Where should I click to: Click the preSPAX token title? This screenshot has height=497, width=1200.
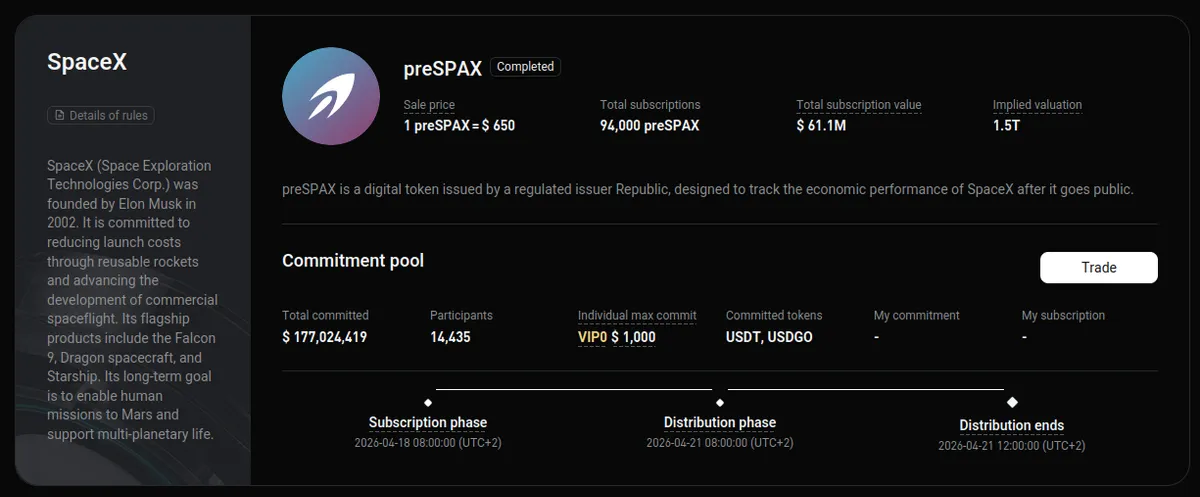pos(443,68)
